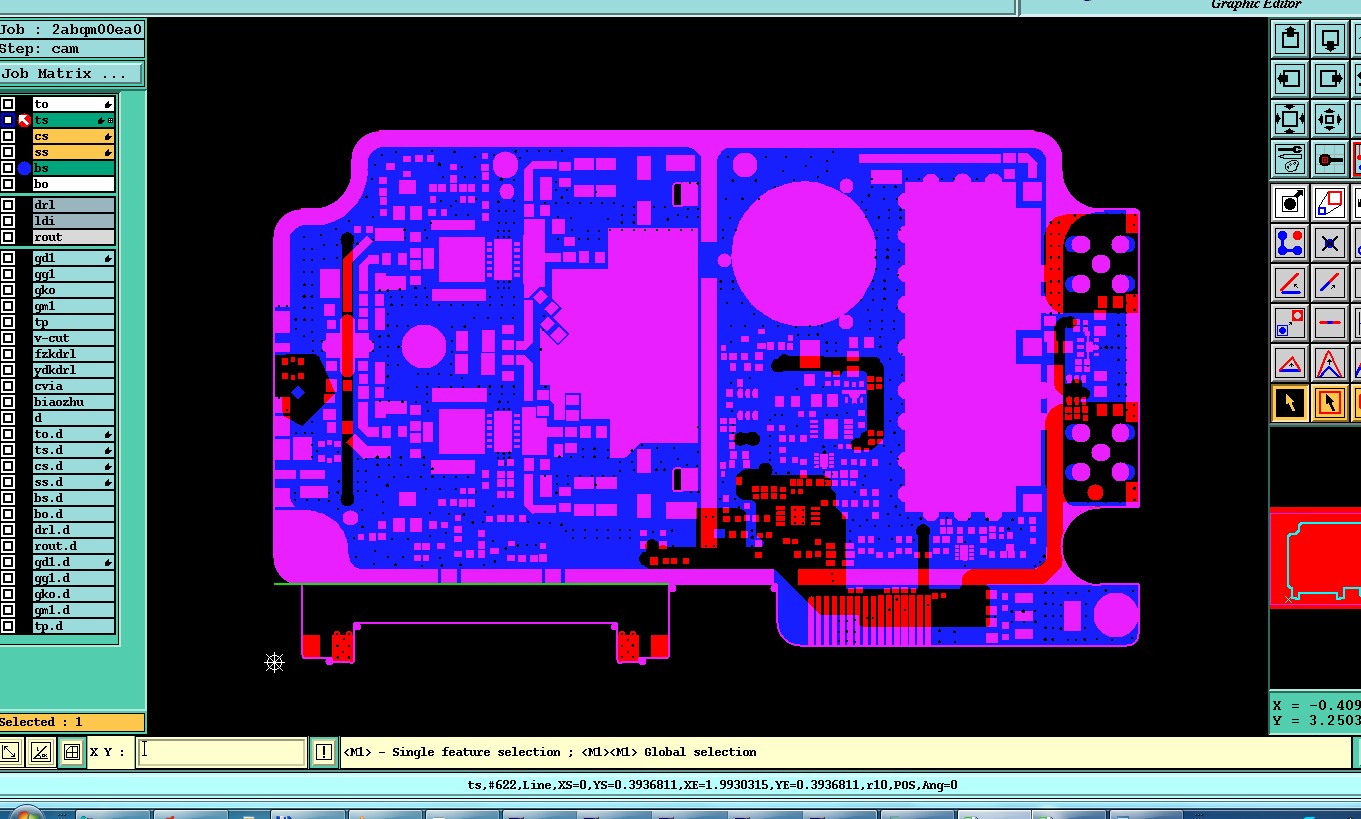Select the gko.d layer name
The image size is (1361, 819).
coord(73,594)
